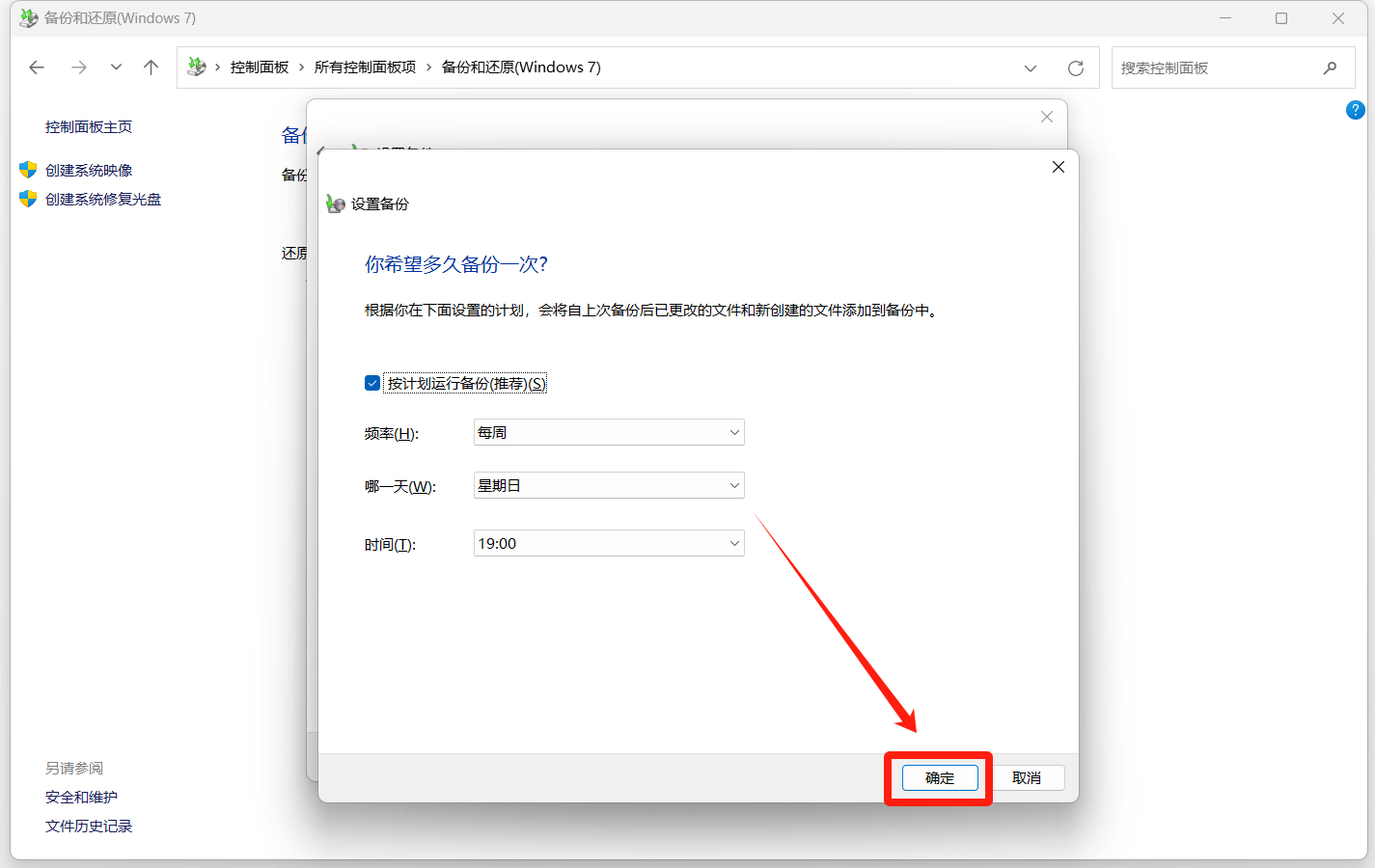Select 控制面板 in the breadcrumb path
Viewport: 1375px width, 868px height.
tap(260, 68)
